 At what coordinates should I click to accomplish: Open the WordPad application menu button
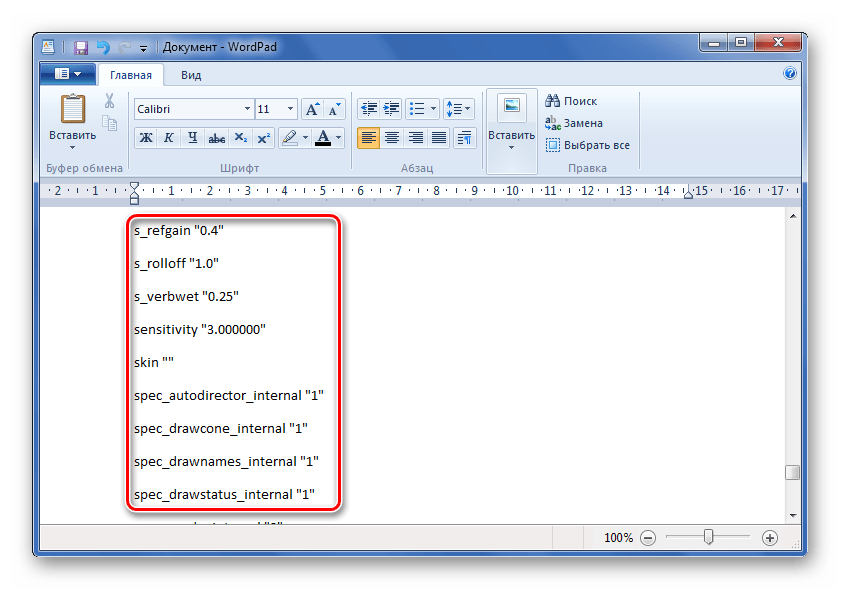tap(68, 74)
